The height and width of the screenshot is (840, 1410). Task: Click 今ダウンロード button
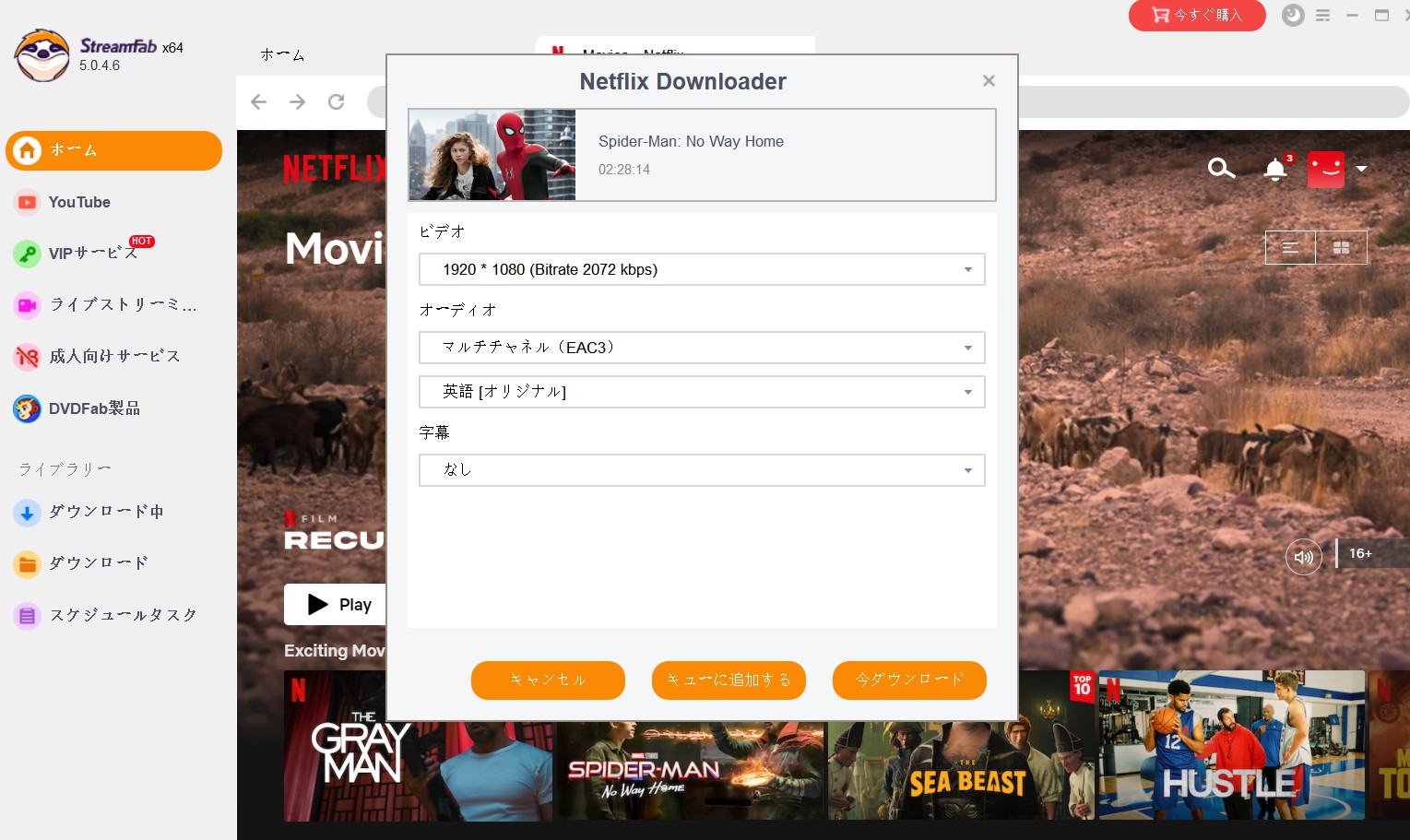pos(909,680)
